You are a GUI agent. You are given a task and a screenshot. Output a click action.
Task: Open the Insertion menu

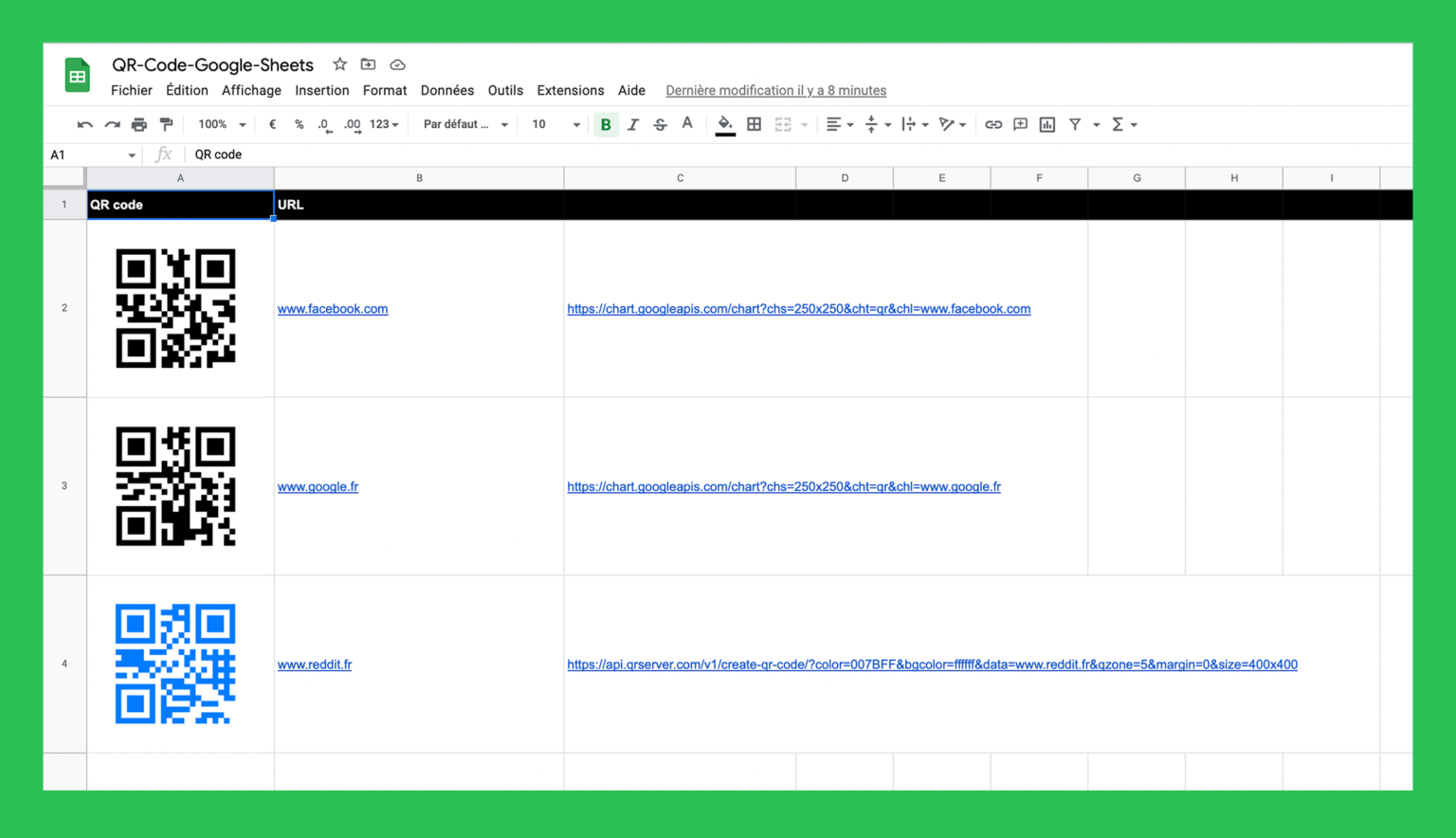click(321, 90)
